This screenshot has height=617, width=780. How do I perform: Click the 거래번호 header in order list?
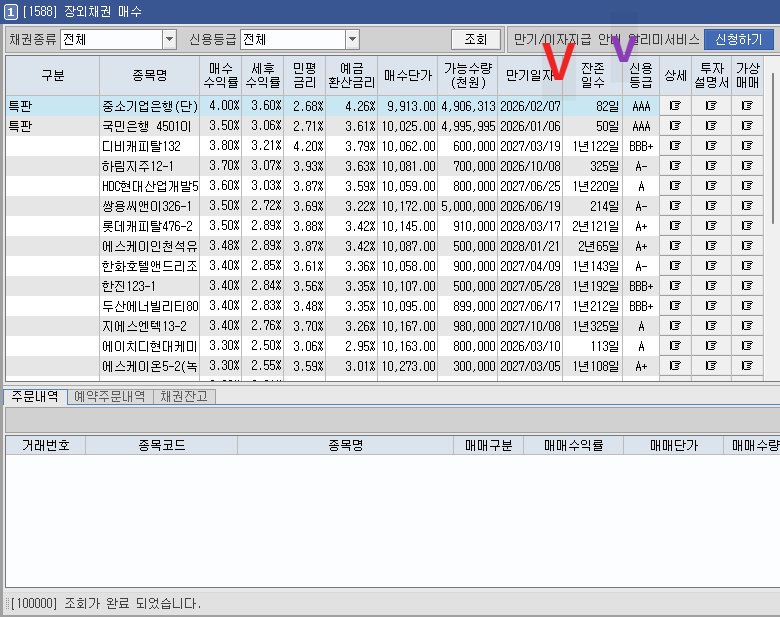tap(45, 445)
